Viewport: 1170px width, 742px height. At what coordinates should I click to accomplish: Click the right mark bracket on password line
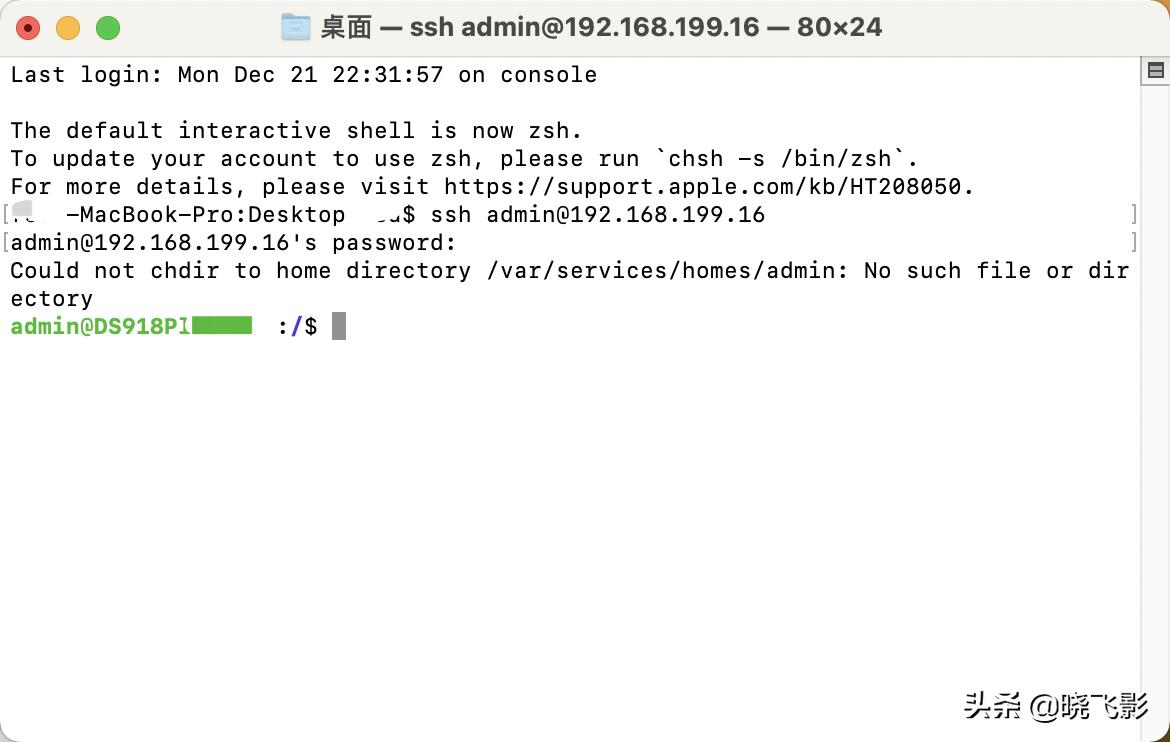(1134, 242)
